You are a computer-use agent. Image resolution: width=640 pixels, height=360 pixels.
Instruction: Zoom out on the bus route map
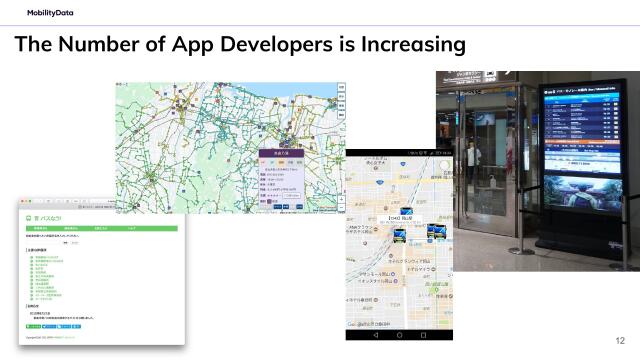pos(341,207)
